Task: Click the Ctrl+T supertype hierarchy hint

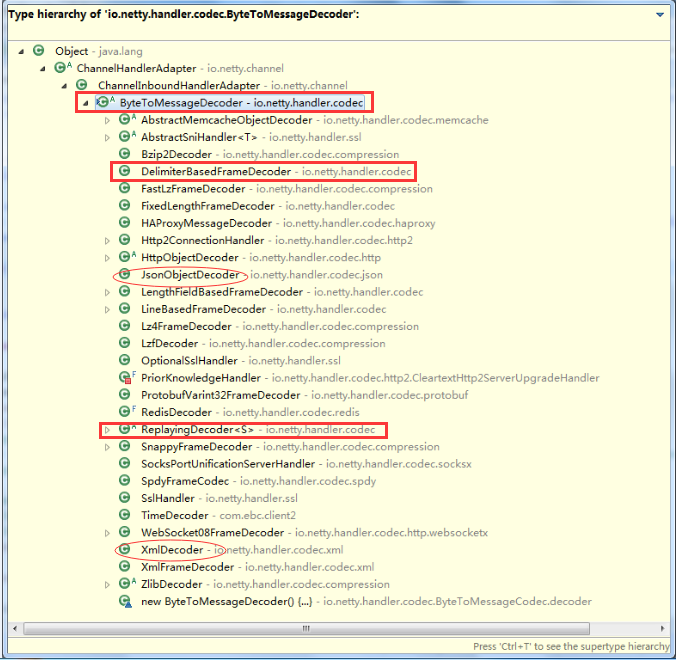Action: (x=571, y=646)
